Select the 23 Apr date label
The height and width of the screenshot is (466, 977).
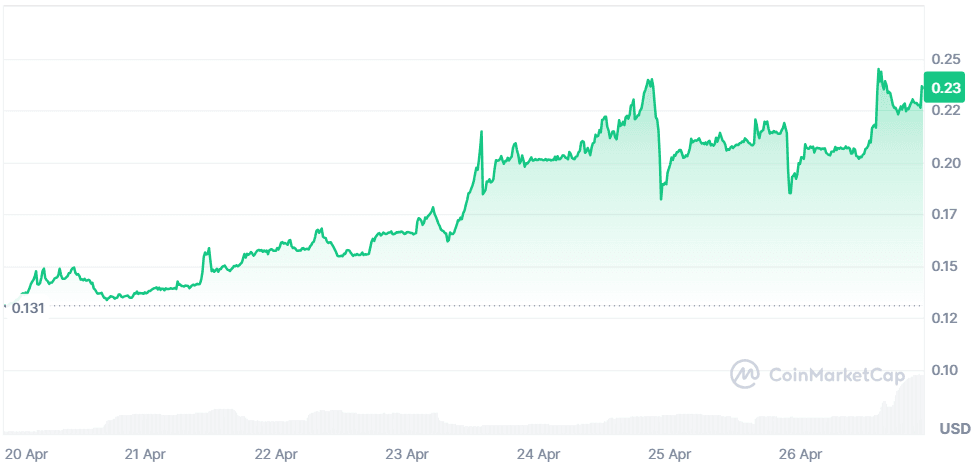(409, 454)
